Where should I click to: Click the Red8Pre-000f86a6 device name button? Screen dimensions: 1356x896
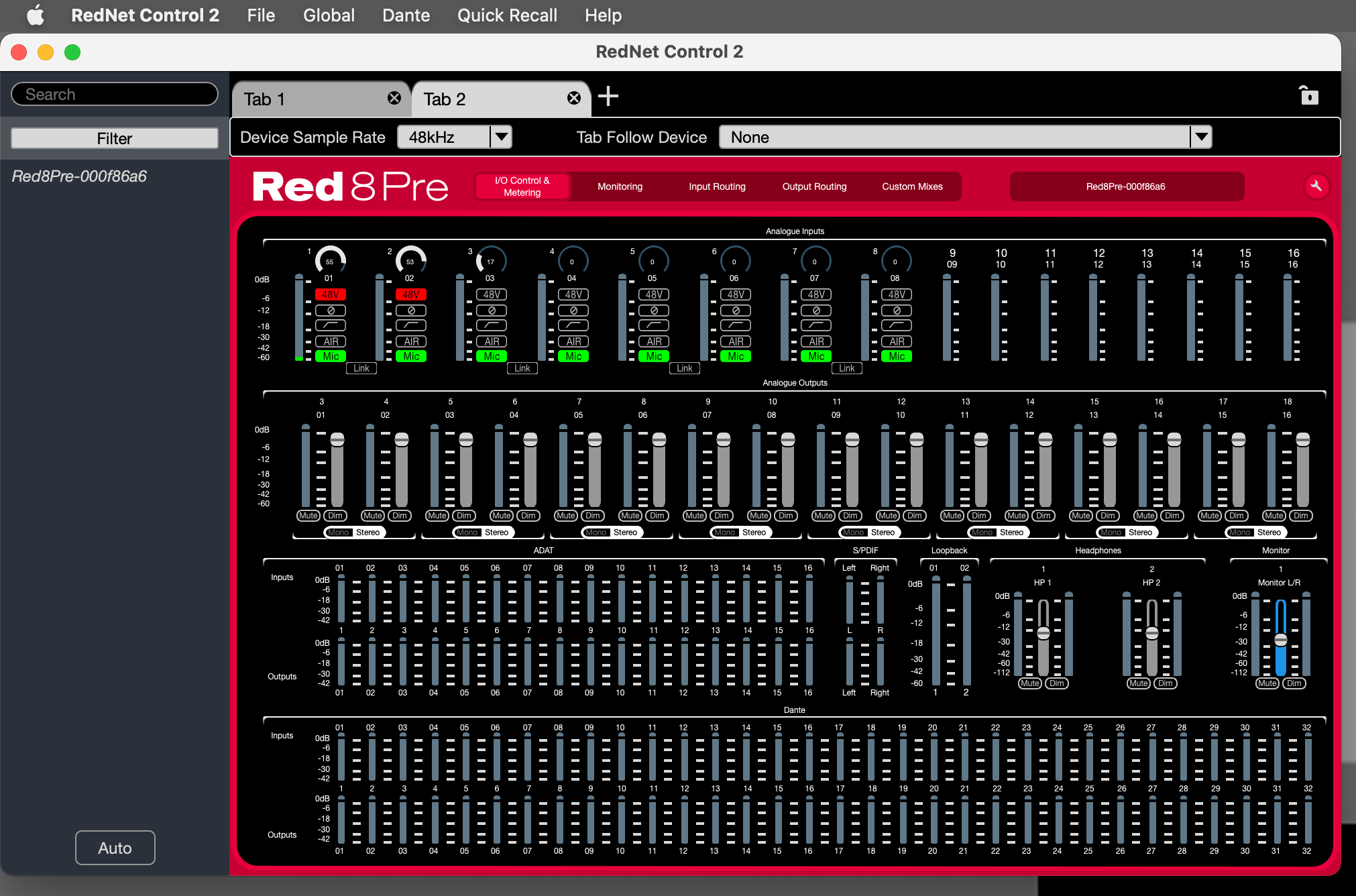tap(1127, 186)
